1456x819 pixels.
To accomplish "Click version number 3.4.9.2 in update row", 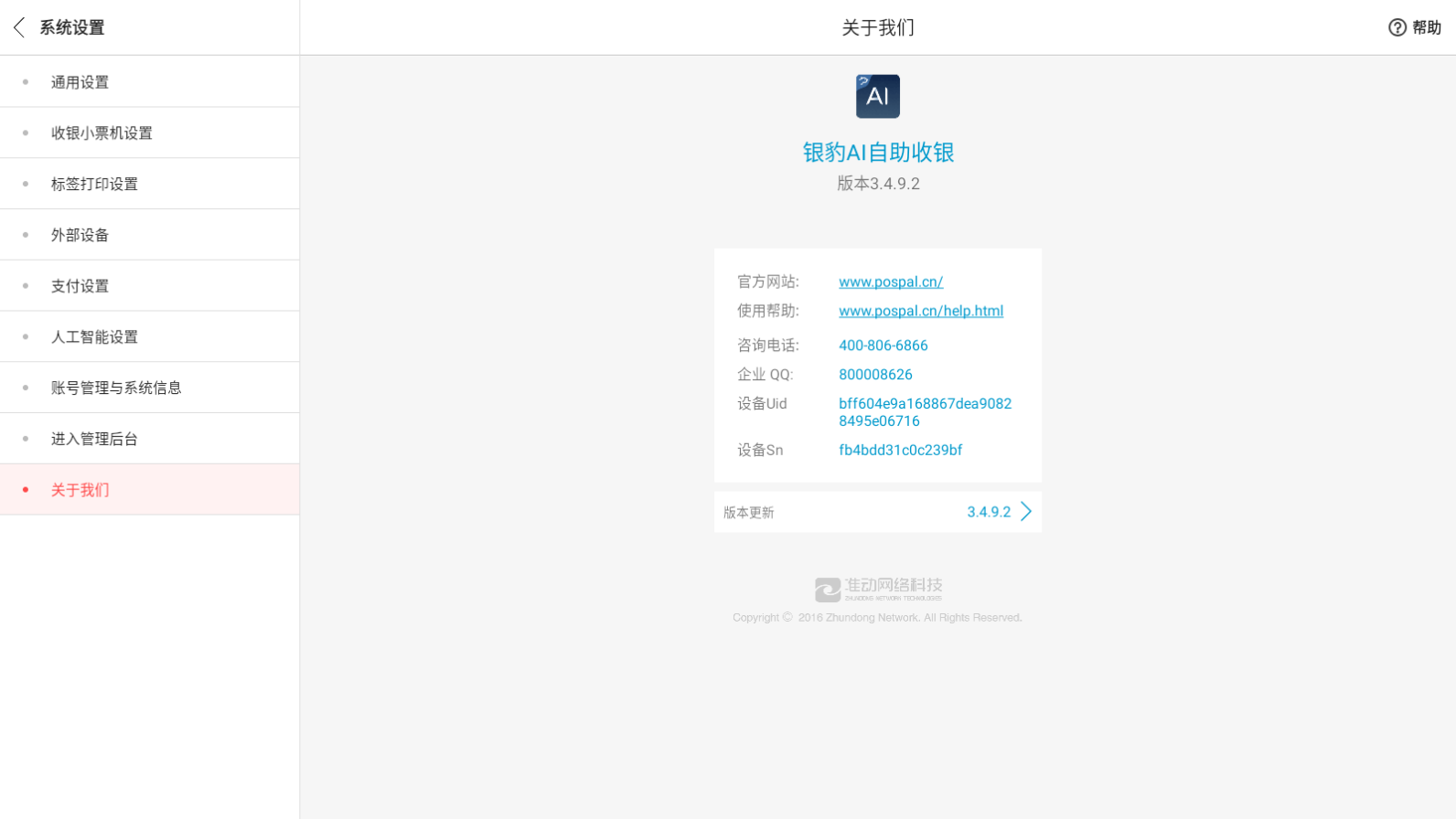I will tap(989, 512).
